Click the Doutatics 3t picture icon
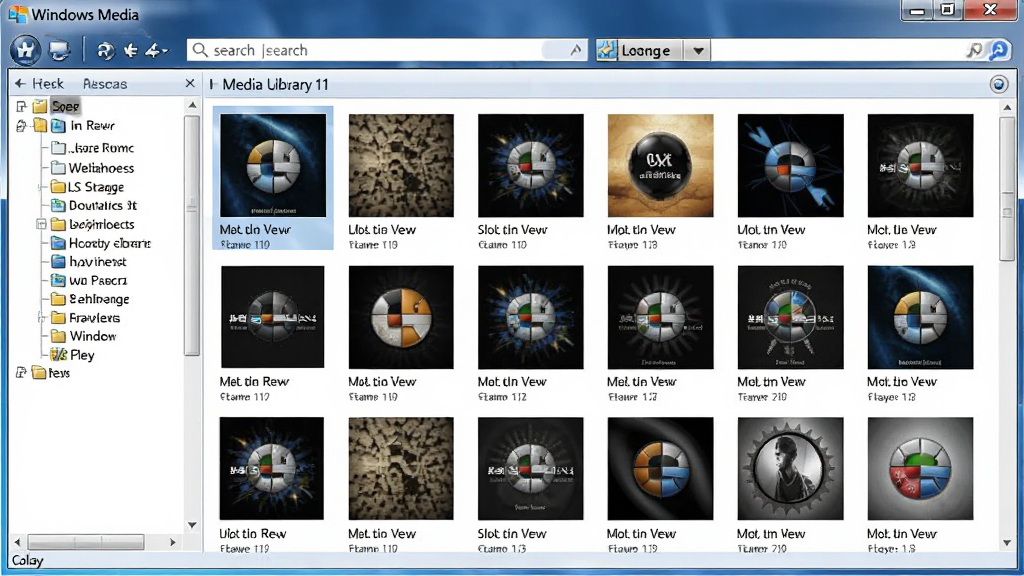The image size is (1024, 576). pyautogui.click(x=59, y=205)
